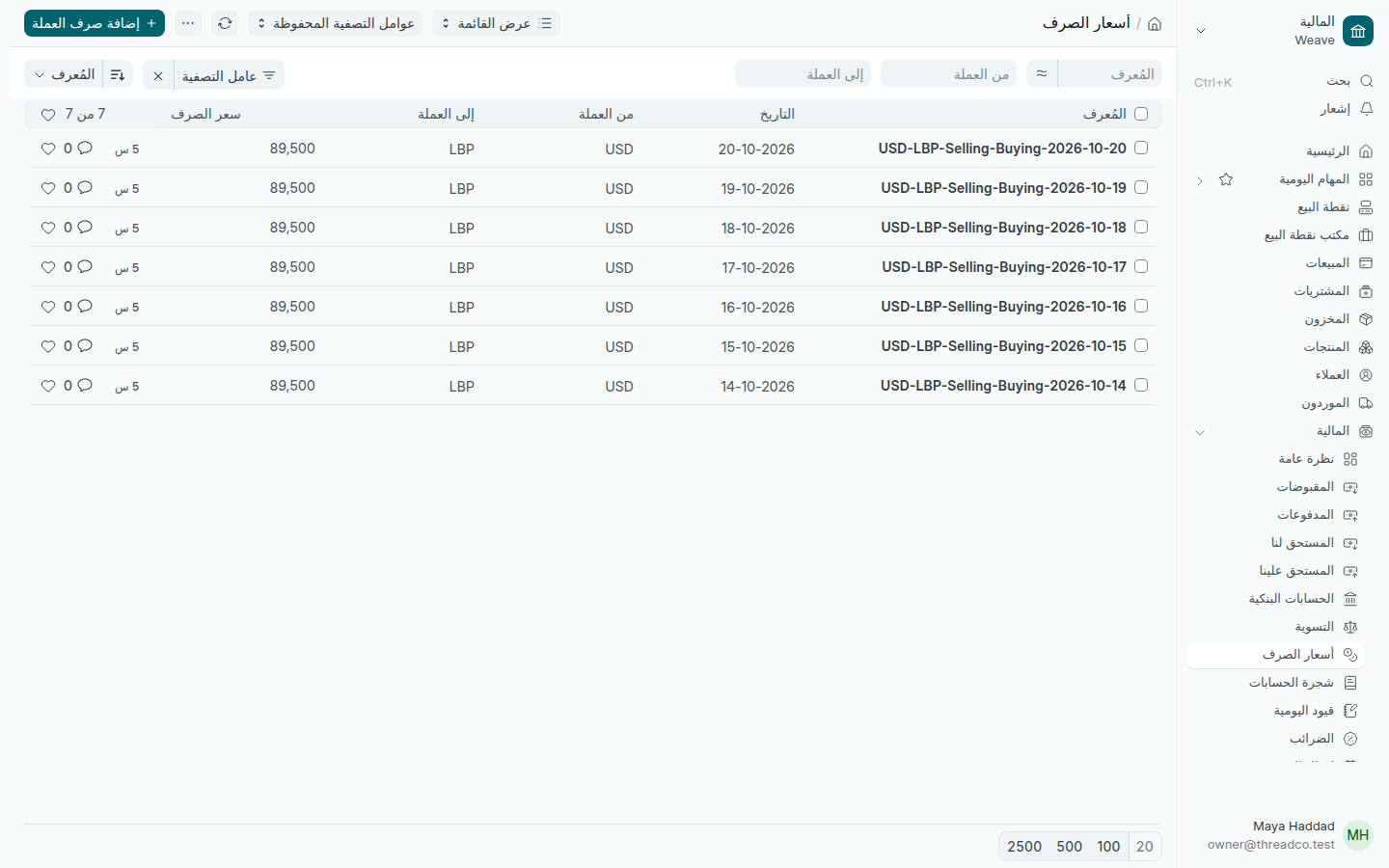Click comment icon on the 2026-10-16 row
1389x868 pixels.
pyautogui.click(x=85, y=307)
